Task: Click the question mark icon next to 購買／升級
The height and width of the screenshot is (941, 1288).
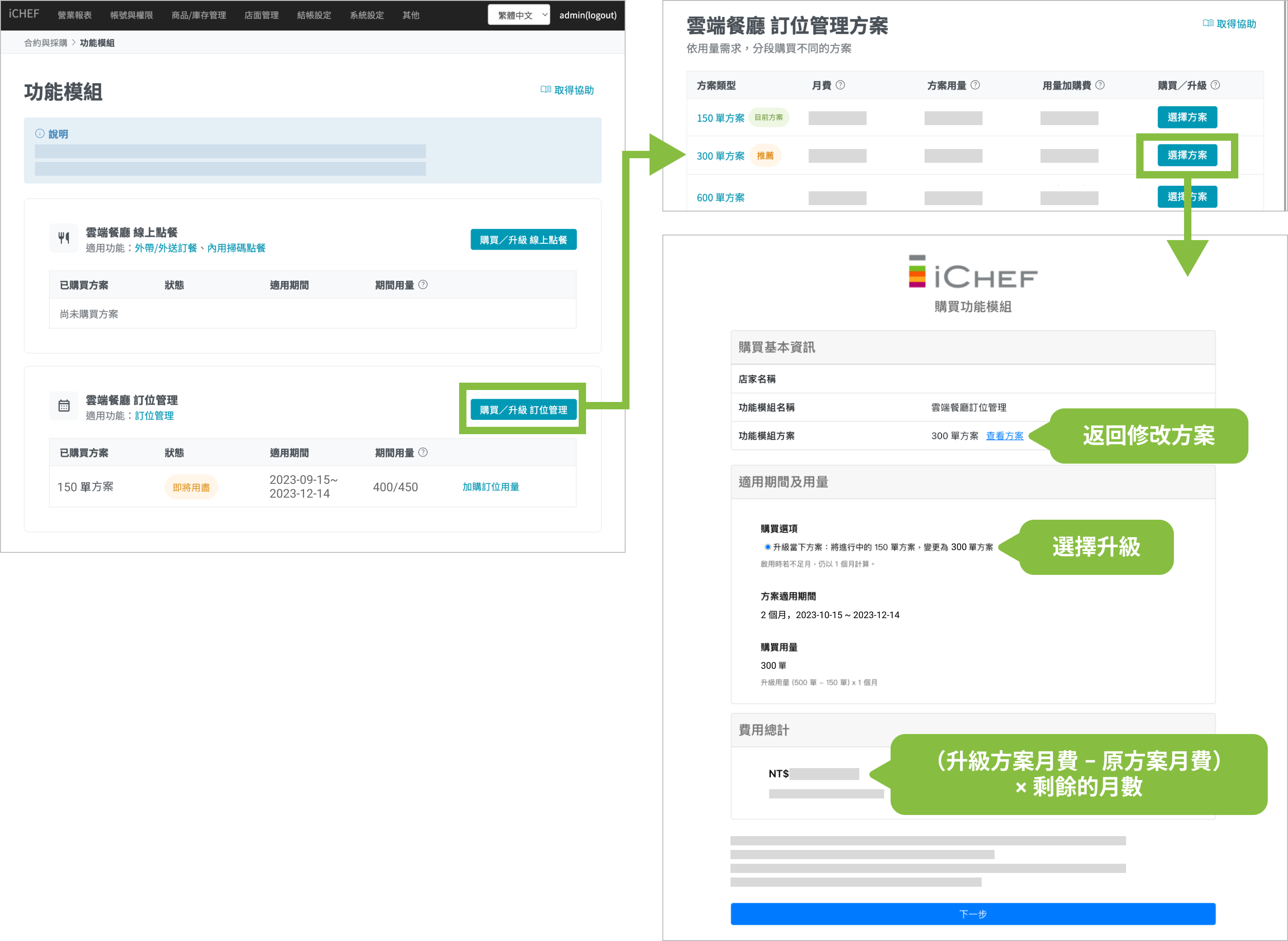Action: (1216, 85)
